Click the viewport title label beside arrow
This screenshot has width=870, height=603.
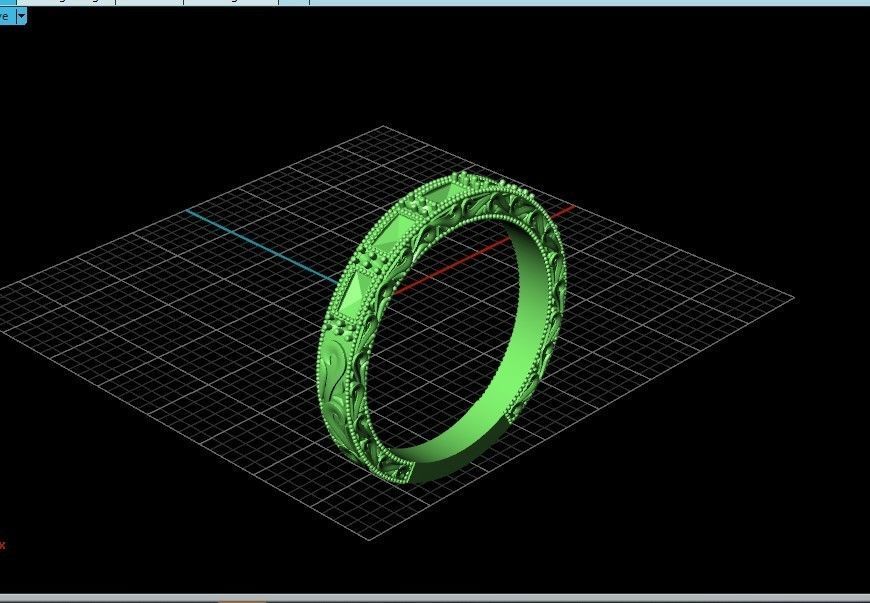(7, 16)
